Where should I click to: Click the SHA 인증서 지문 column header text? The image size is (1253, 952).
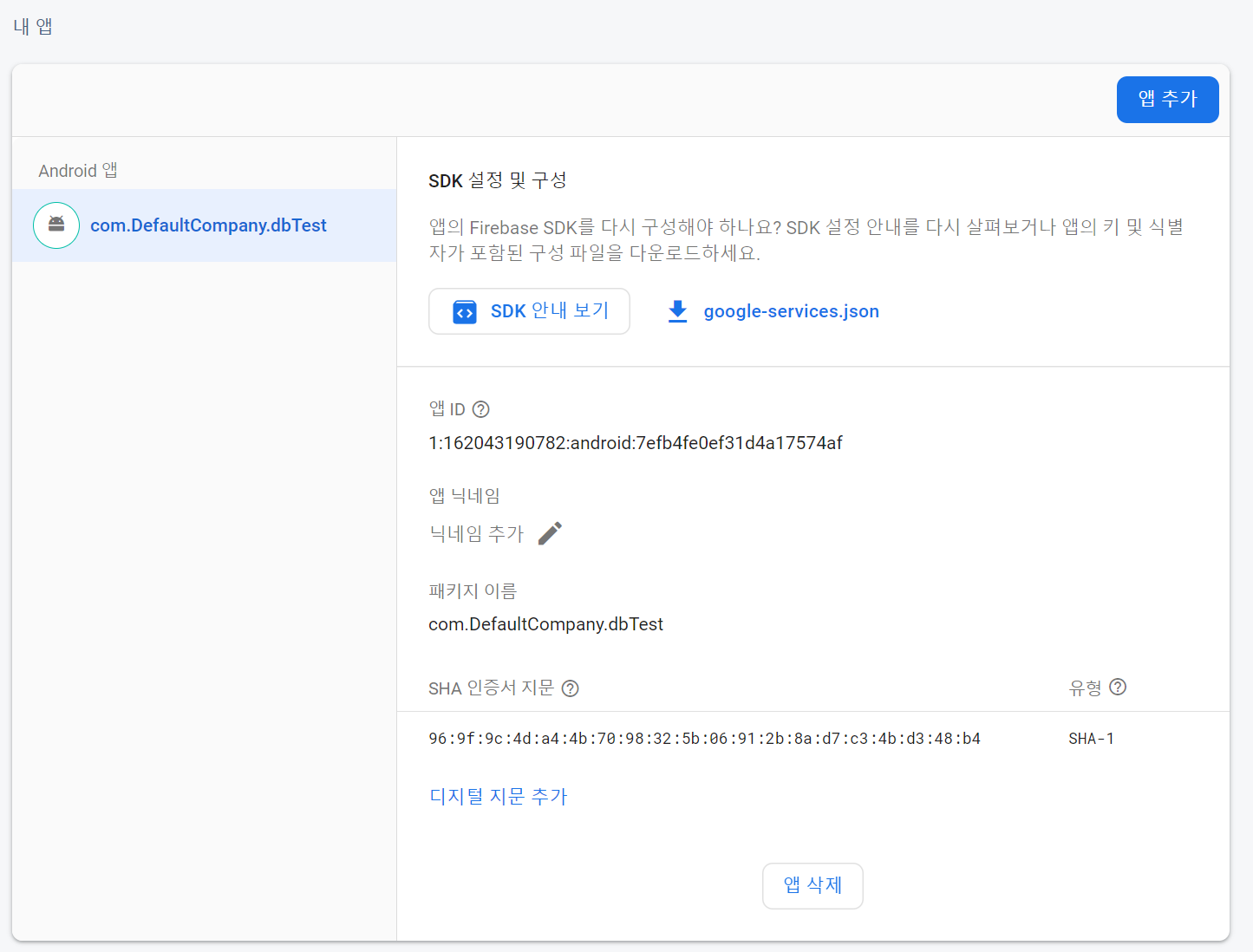491,688
